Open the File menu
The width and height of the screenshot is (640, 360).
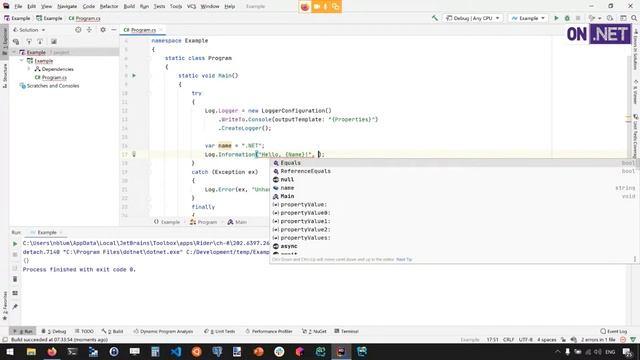click(18, 7)
